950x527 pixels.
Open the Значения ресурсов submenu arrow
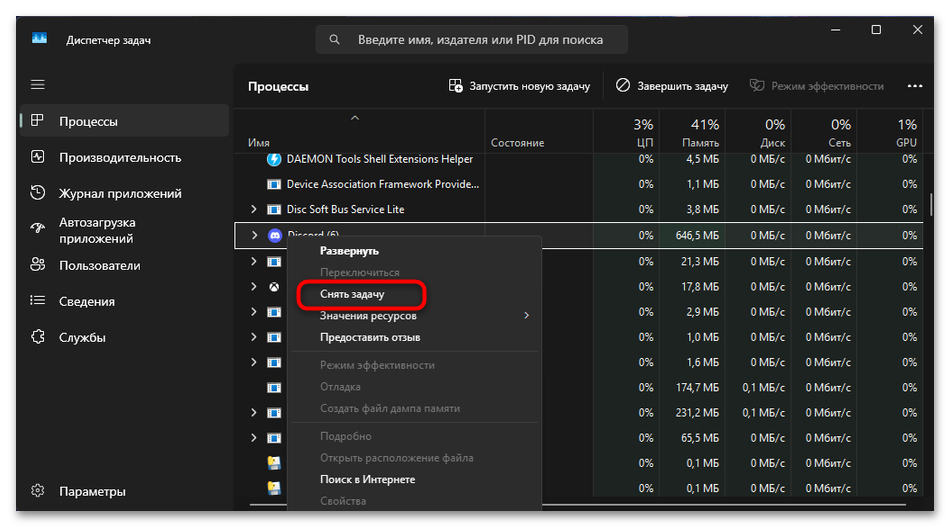(x=526, y=316)
